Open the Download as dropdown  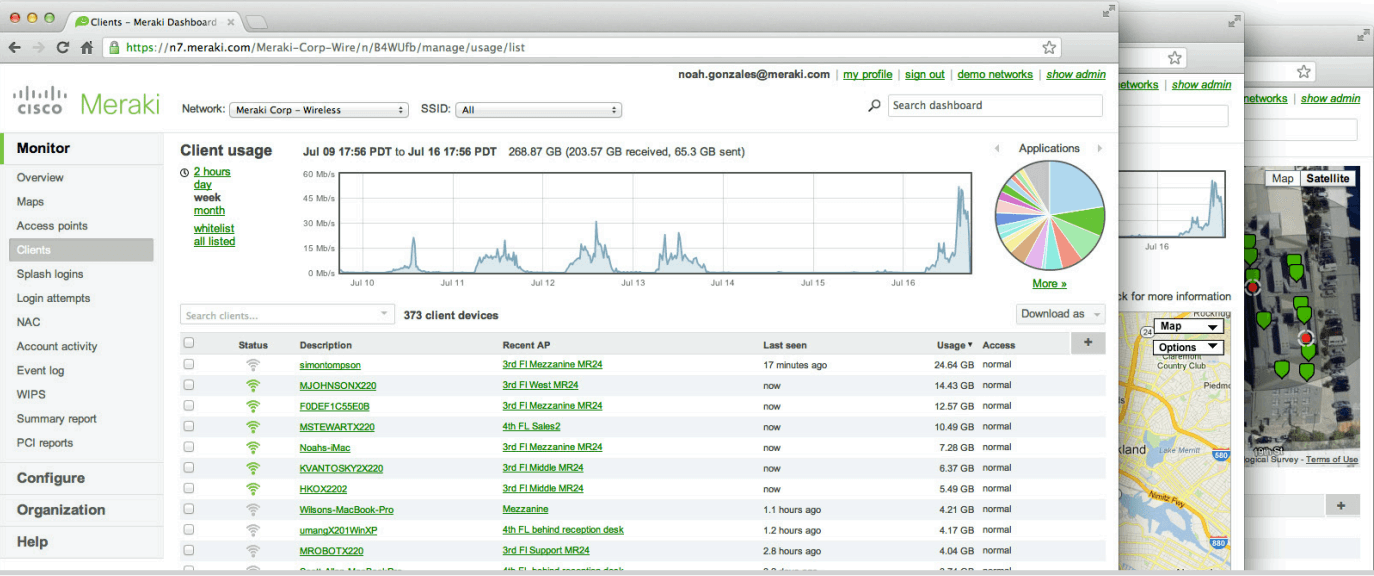tap(1060, 314)
